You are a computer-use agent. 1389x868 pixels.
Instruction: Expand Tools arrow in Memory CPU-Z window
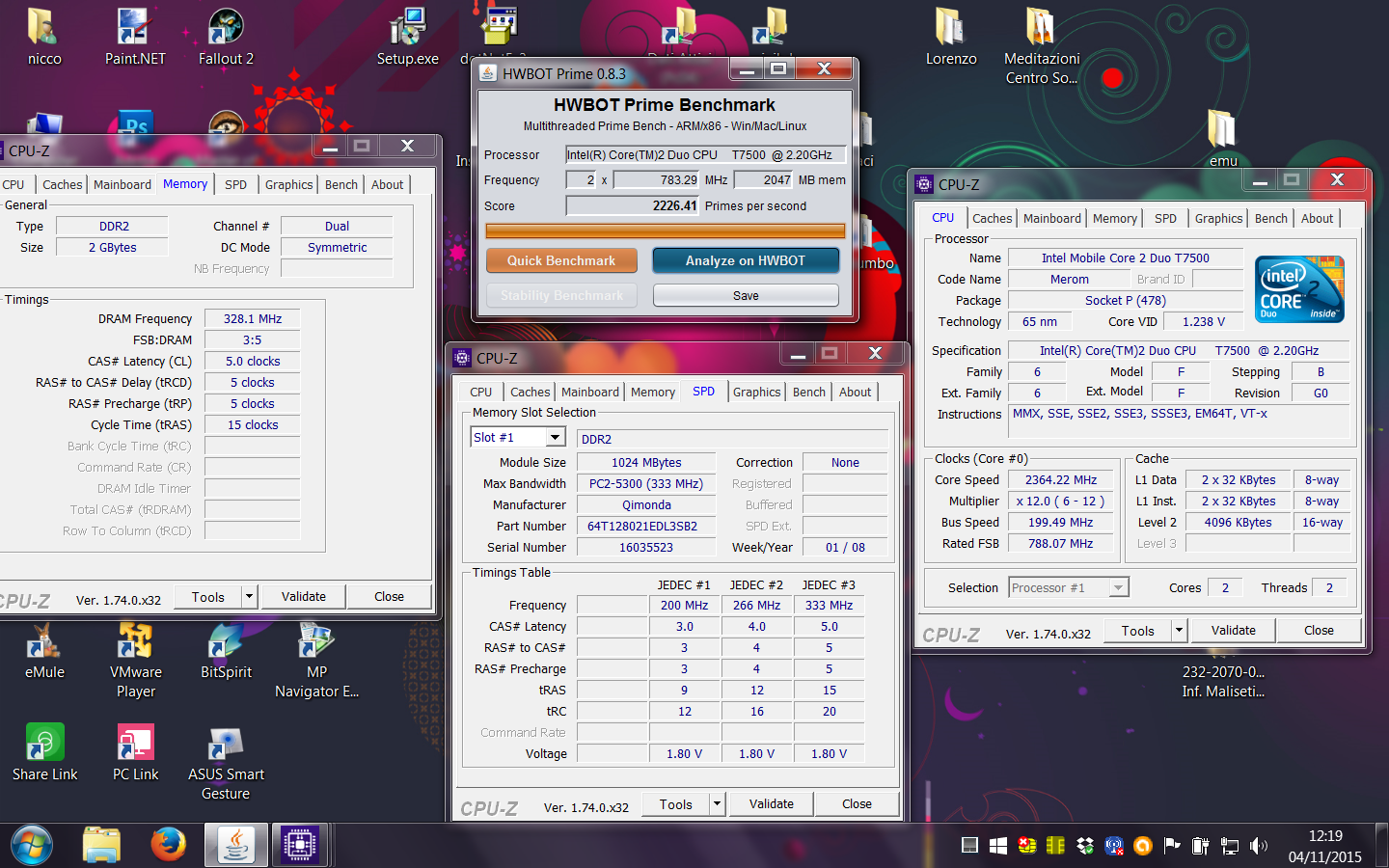[x=249, y=596]
